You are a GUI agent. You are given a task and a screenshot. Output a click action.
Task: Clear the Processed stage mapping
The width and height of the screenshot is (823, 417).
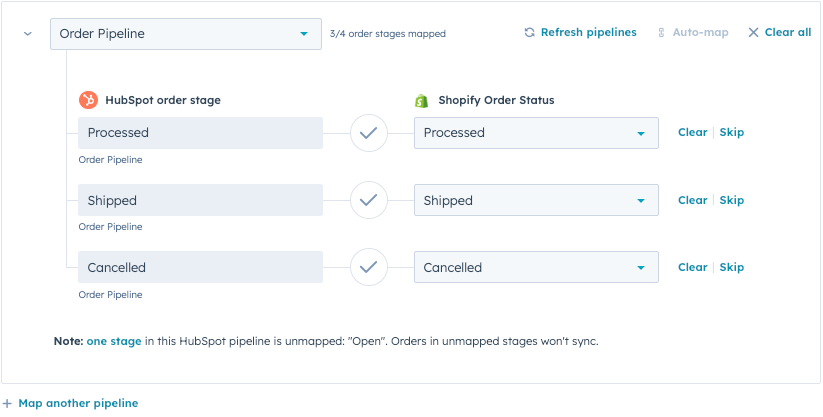(692, 132)
